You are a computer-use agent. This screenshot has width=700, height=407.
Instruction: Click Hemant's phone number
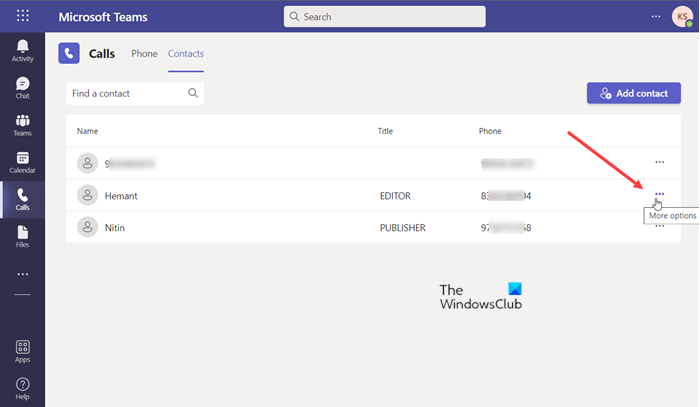506,195
